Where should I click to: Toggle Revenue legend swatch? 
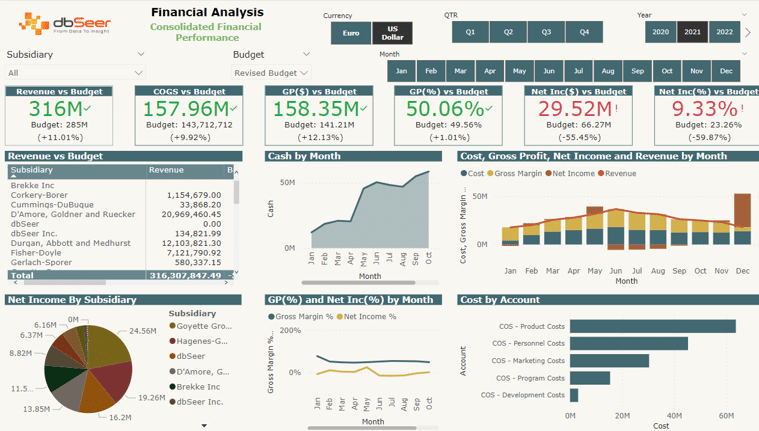(x=601, y=173)
